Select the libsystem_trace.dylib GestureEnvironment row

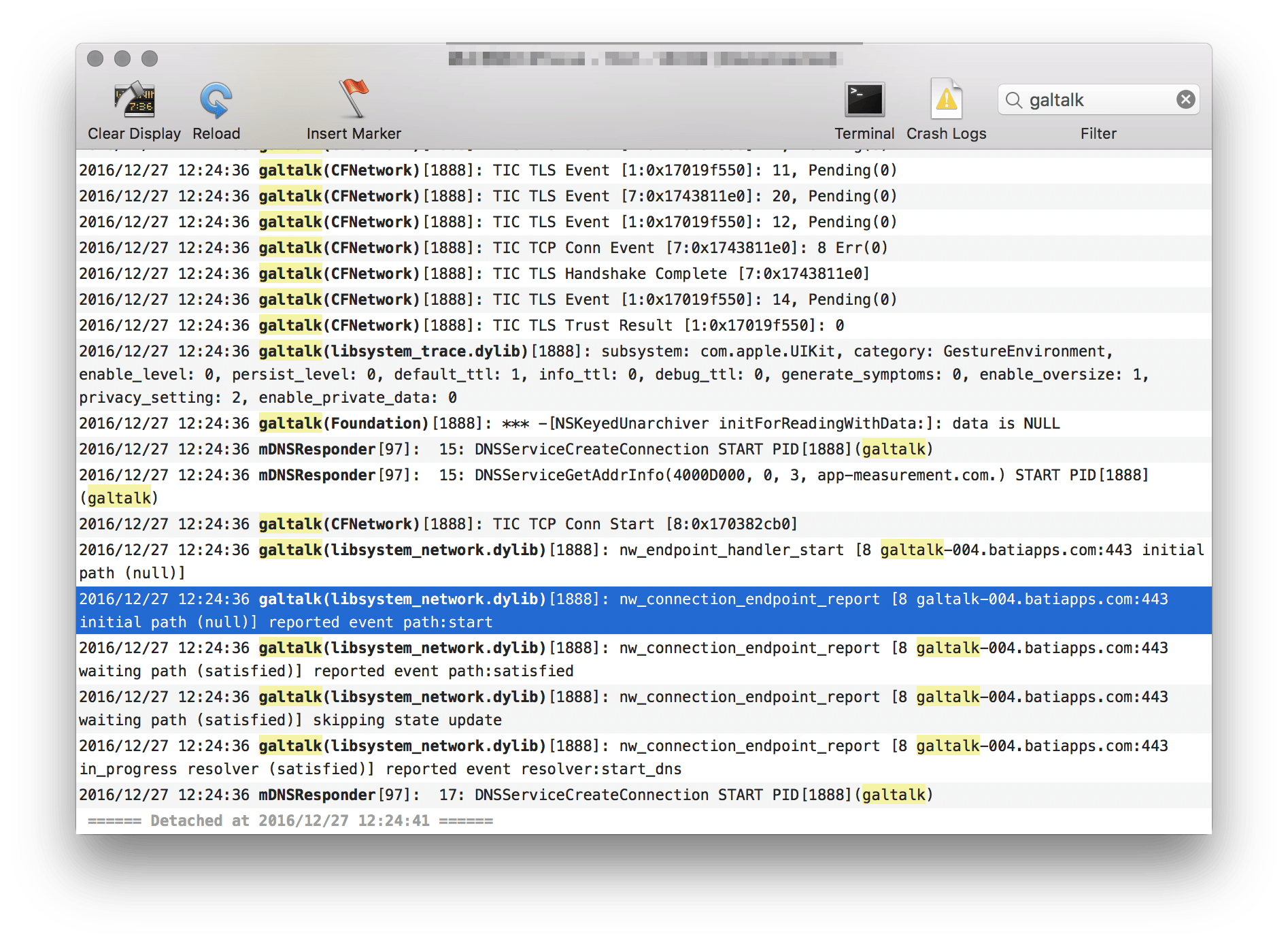click(643, 375)
